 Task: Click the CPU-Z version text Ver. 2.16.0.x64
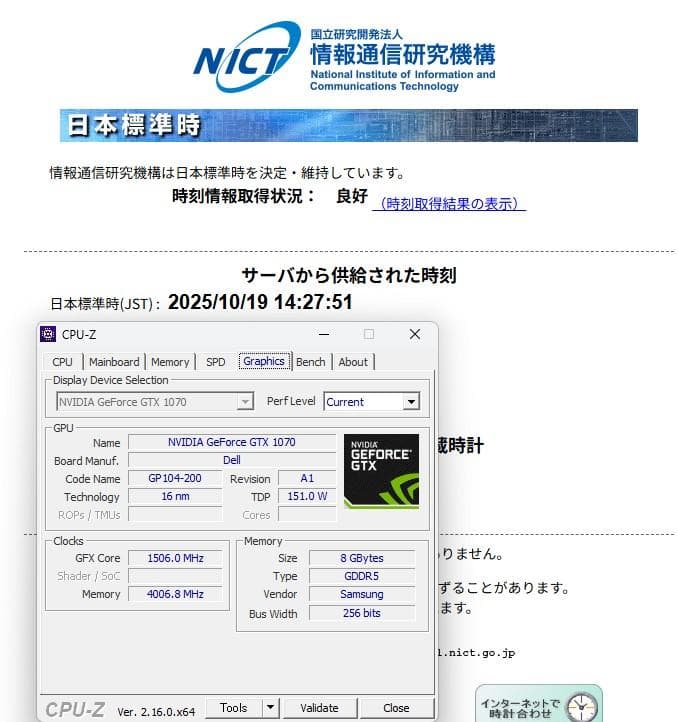pyautogui.click(x=156, y=712)
